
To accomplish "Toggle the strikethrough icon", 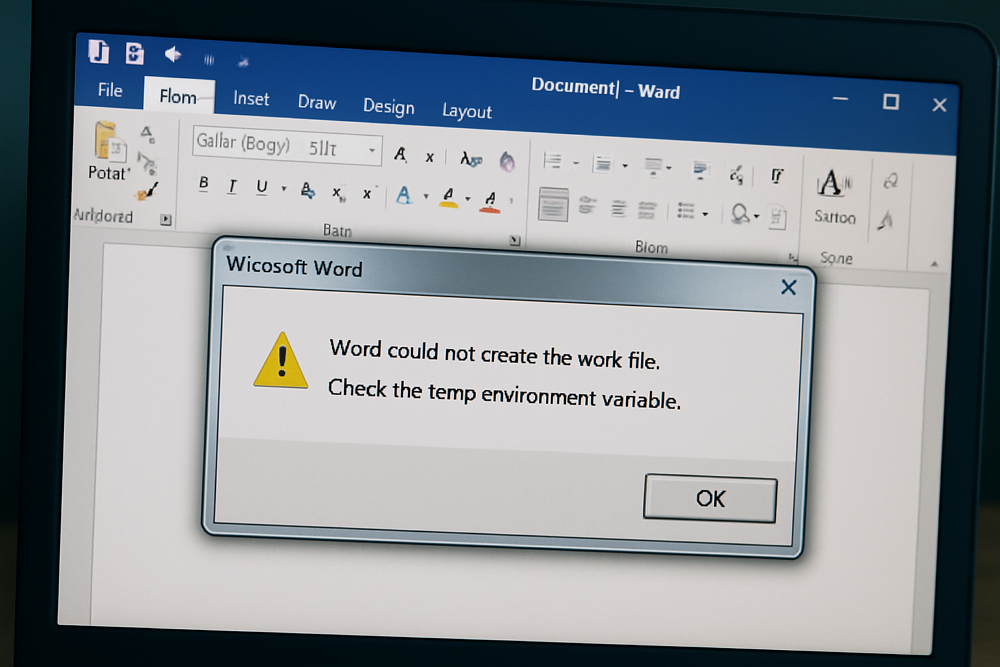I will click(x=307, y=191).
